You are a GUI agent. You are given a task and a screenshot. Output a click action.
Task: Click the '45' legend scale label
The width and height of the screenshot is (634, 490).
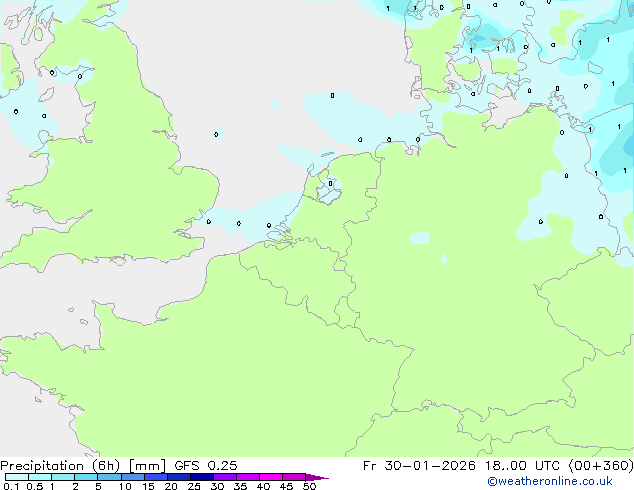click(x=286, y=486)
